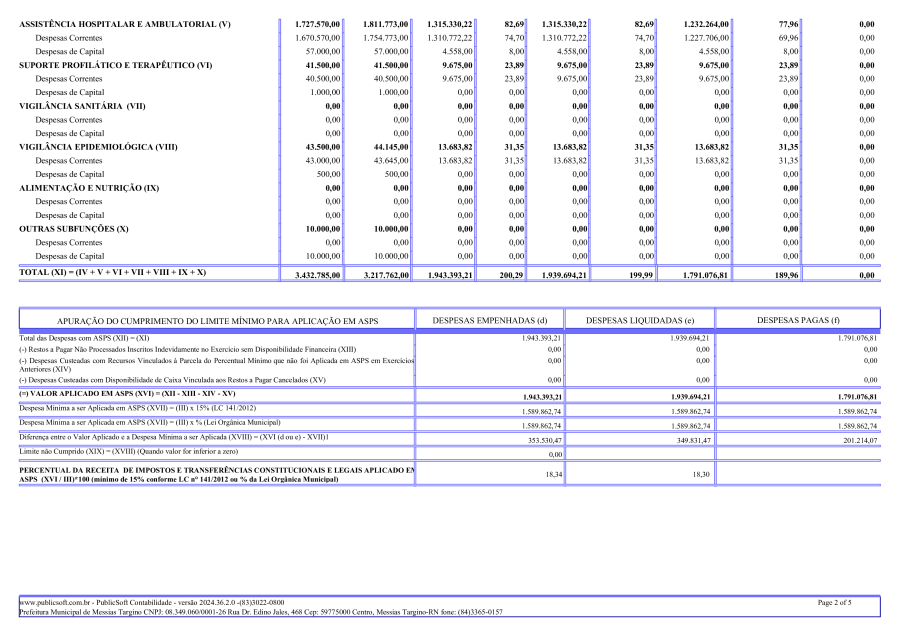Select the 1.727.570,00 value in the first row
The height and width of the screenshot is (637, 900).
pyautogui.click(x=318, y=23)
